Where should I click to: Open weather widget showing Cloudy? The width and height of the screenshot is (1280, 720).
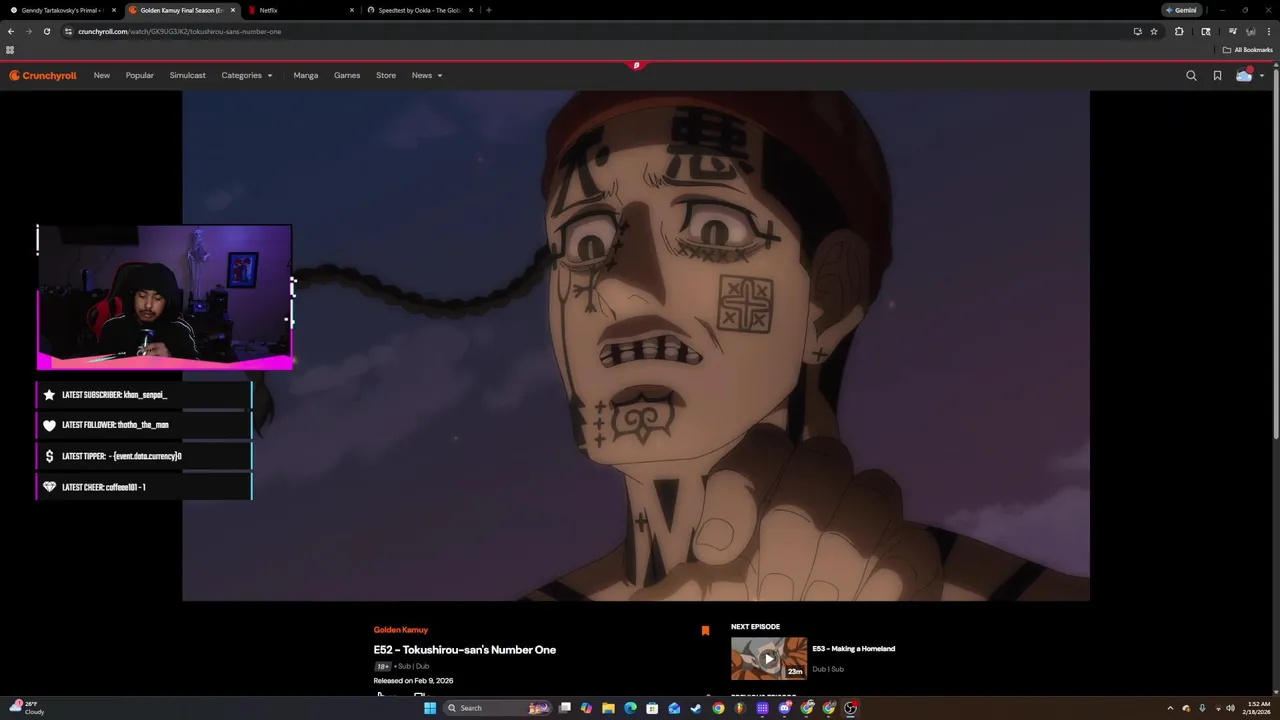pos(28,708)
